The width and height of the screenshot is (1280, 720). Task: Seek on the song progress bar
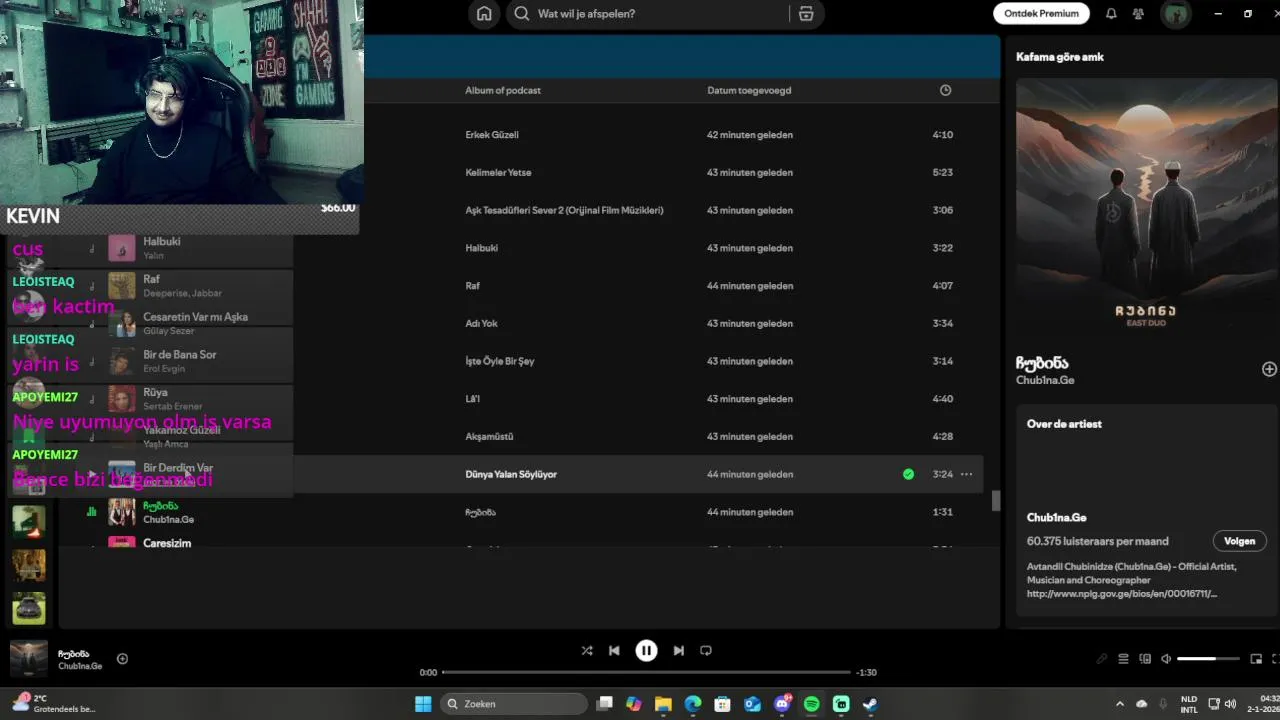click(646, 672)
